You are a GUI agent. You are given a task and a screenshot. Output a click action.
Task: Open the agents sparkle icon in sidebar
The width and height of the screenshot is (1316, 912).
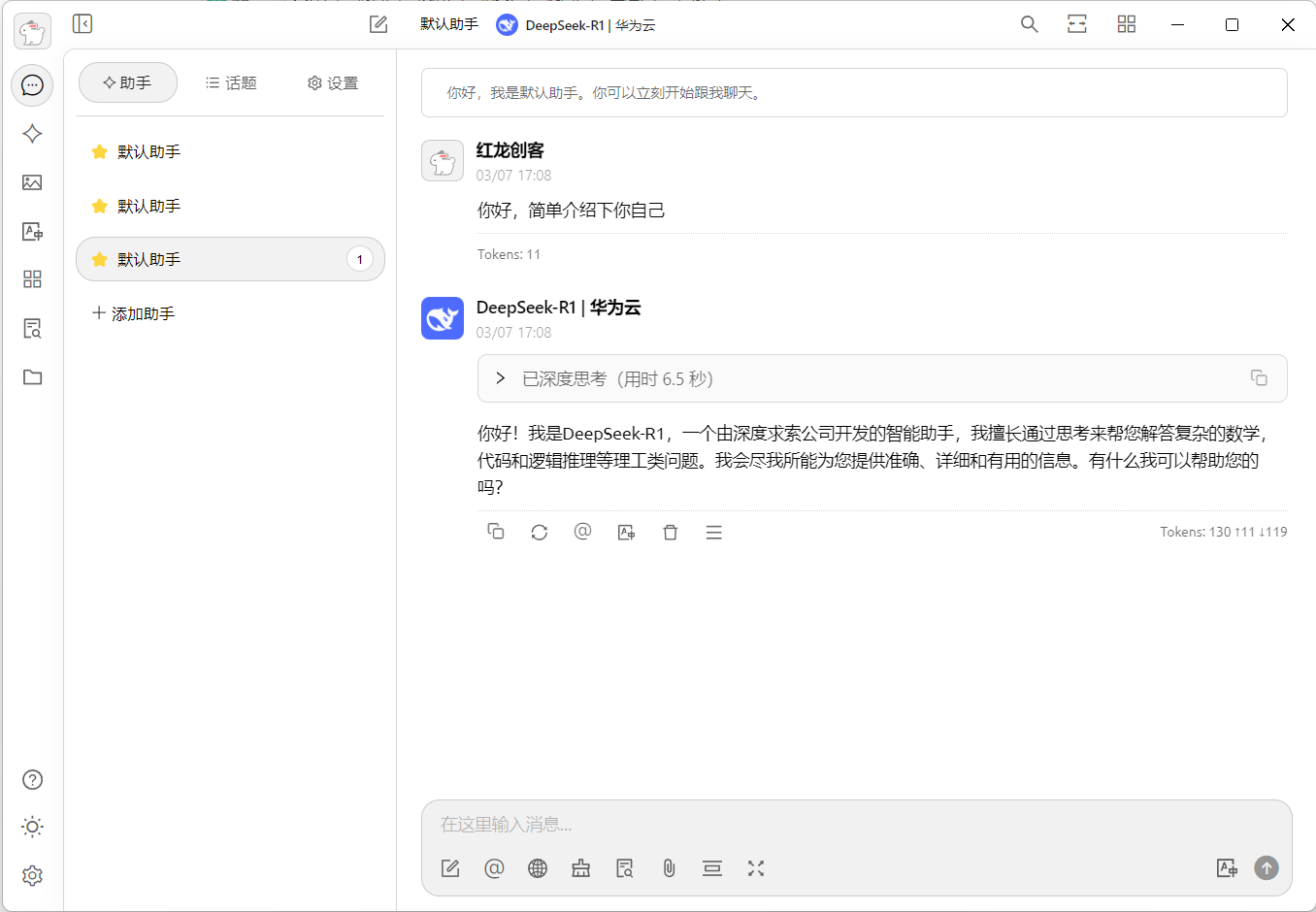click(x=32, y=134)
